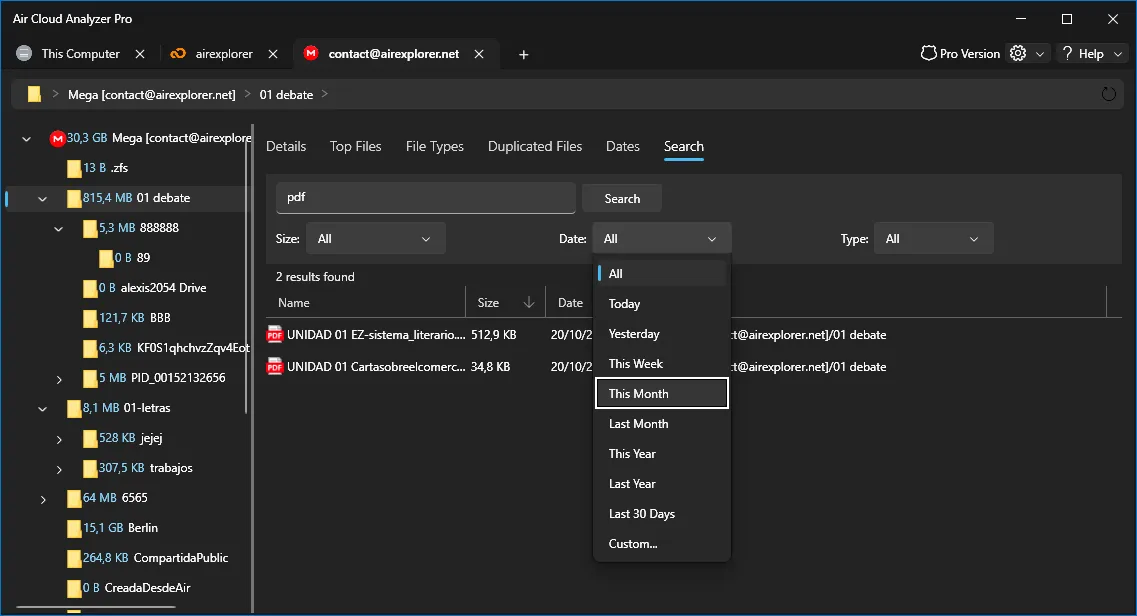
Task: Expand the 6565 folder
Action: coord(42,499)
